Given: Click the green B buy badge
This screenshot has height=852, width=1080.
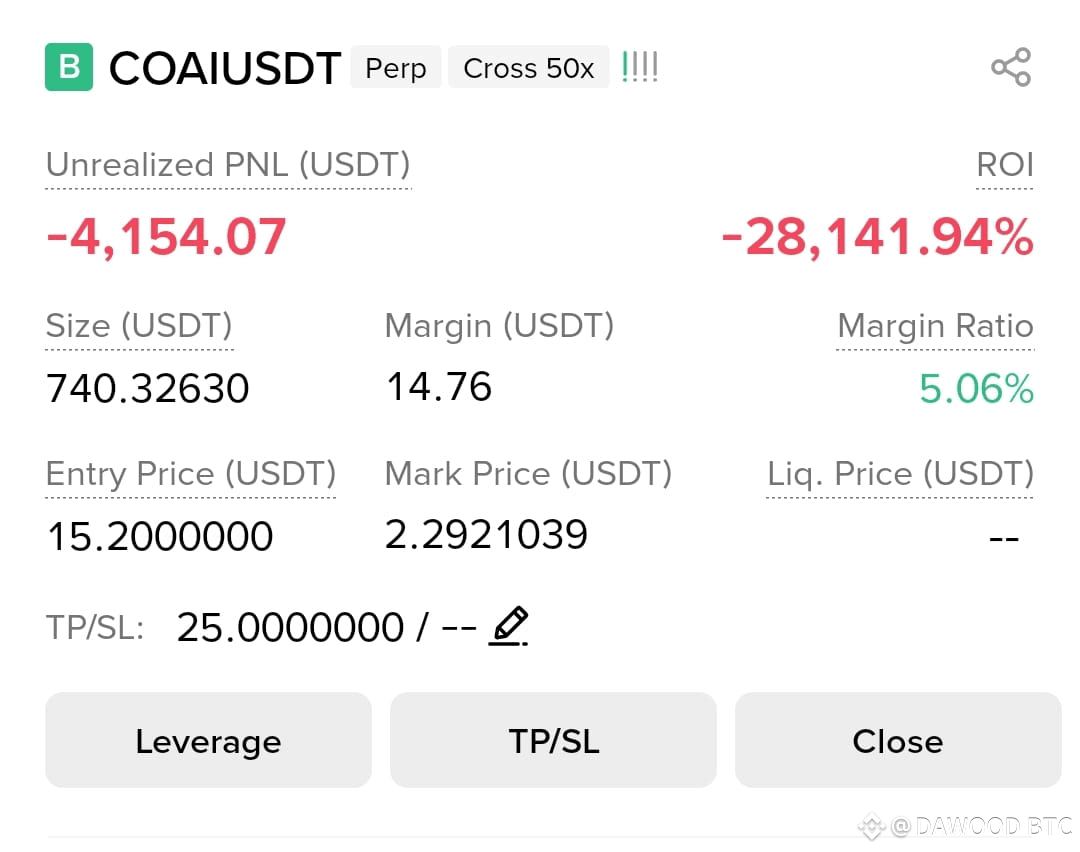Looking at the screenshot, I should click(69, 67).
